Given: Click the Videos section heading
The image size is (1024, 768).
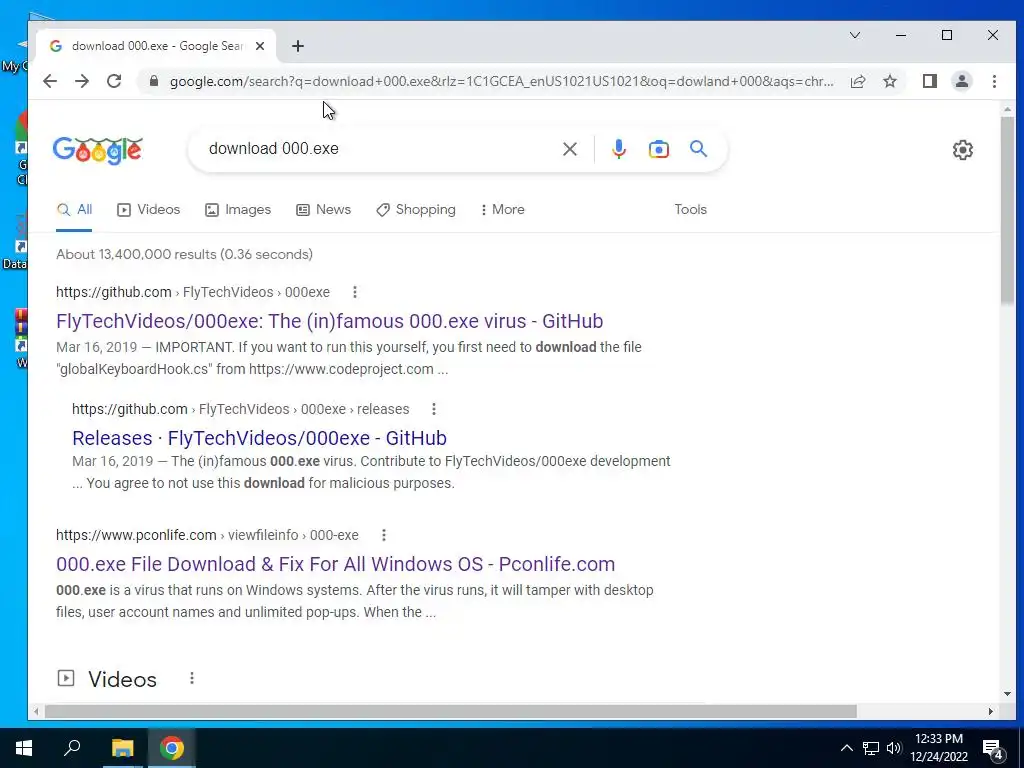Looking at the screenshot, I should click(x=122, y=679).
